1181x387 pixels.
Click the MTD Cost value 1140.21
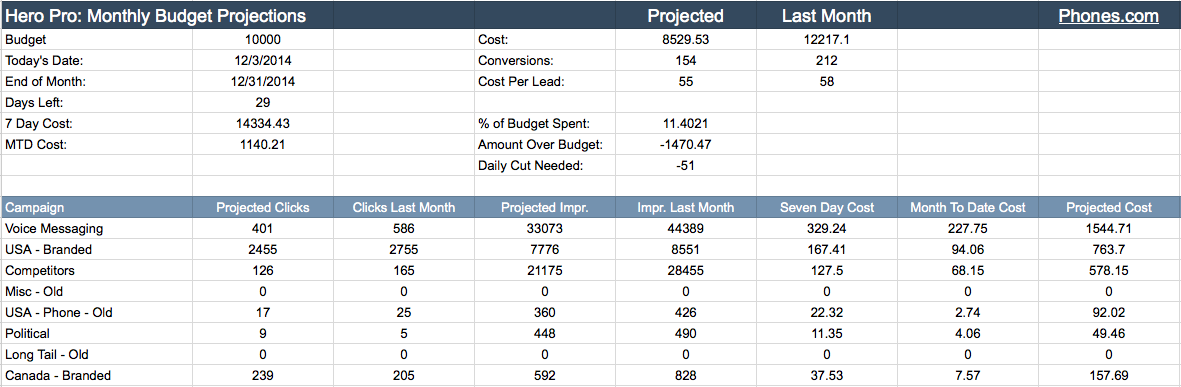click(x=263, y=145)
